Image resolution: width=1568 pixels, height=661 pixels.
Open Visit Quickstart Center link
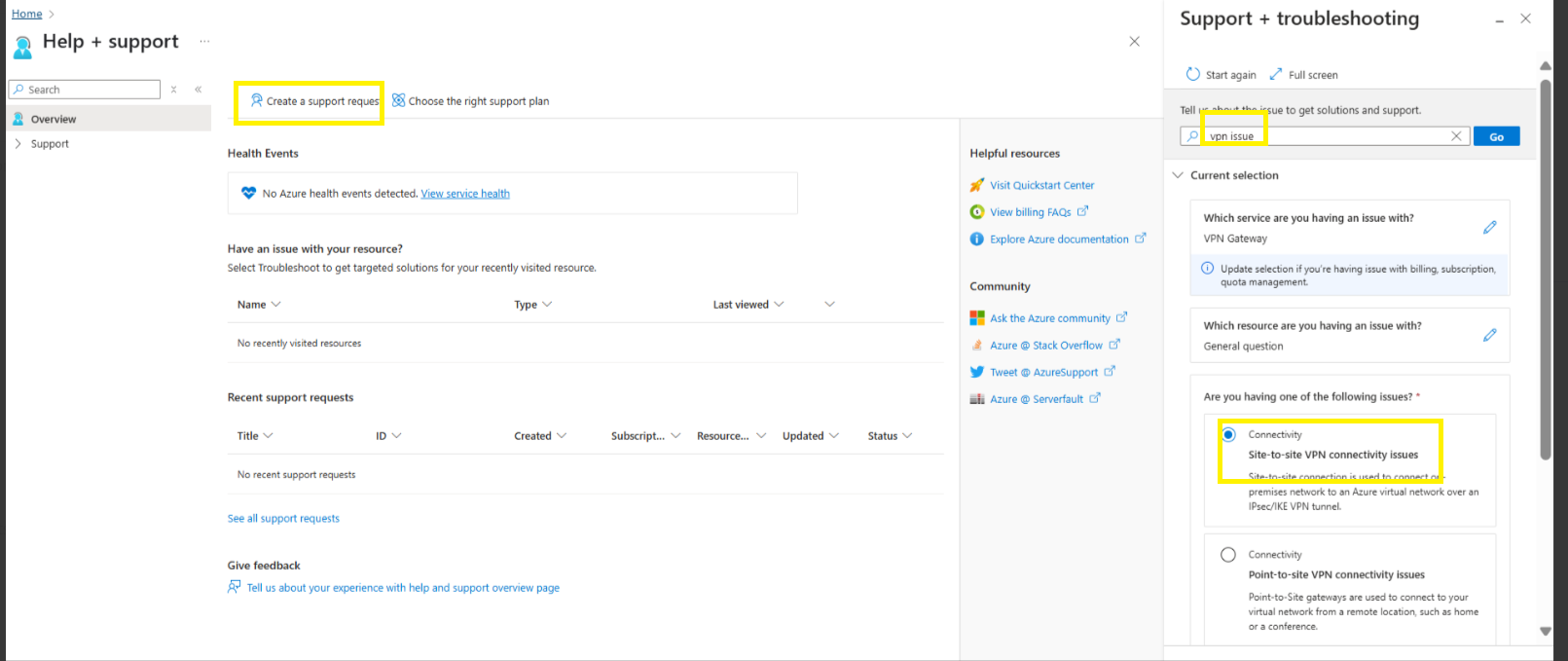point(1042,185)
